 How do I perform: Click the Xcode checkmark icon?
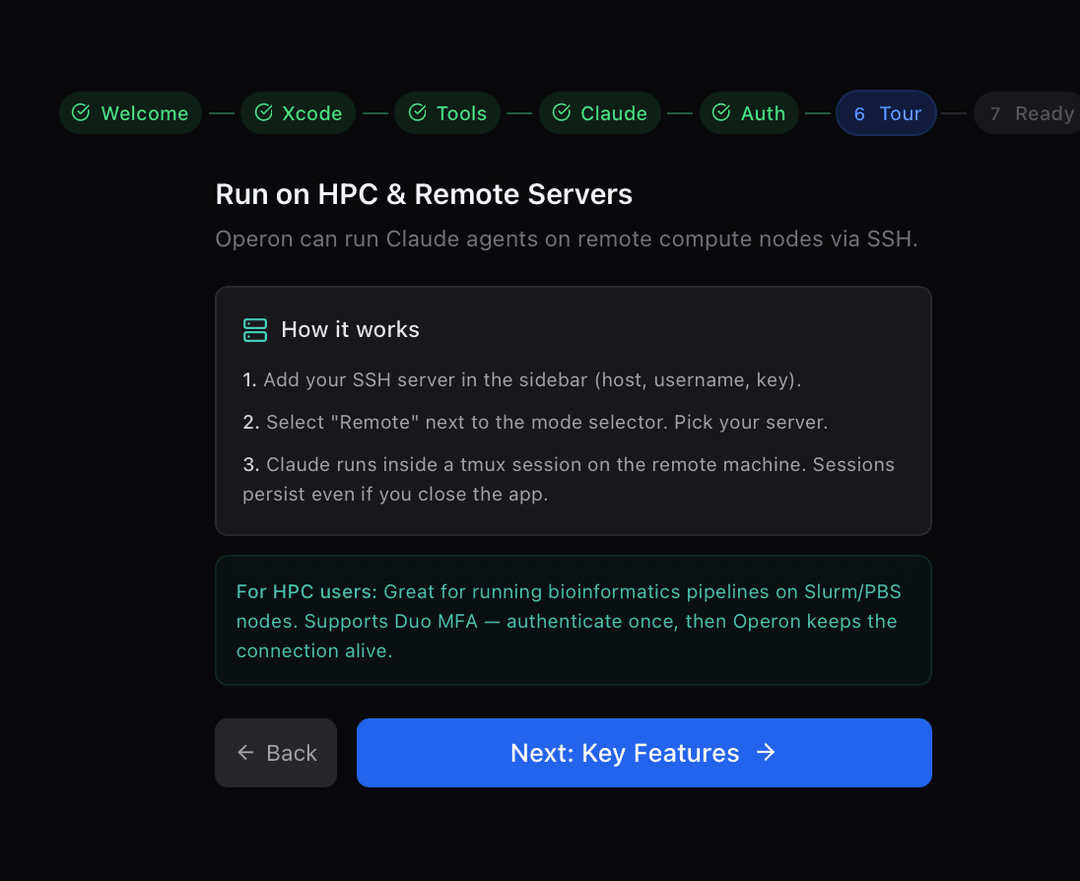coord(263,112)
